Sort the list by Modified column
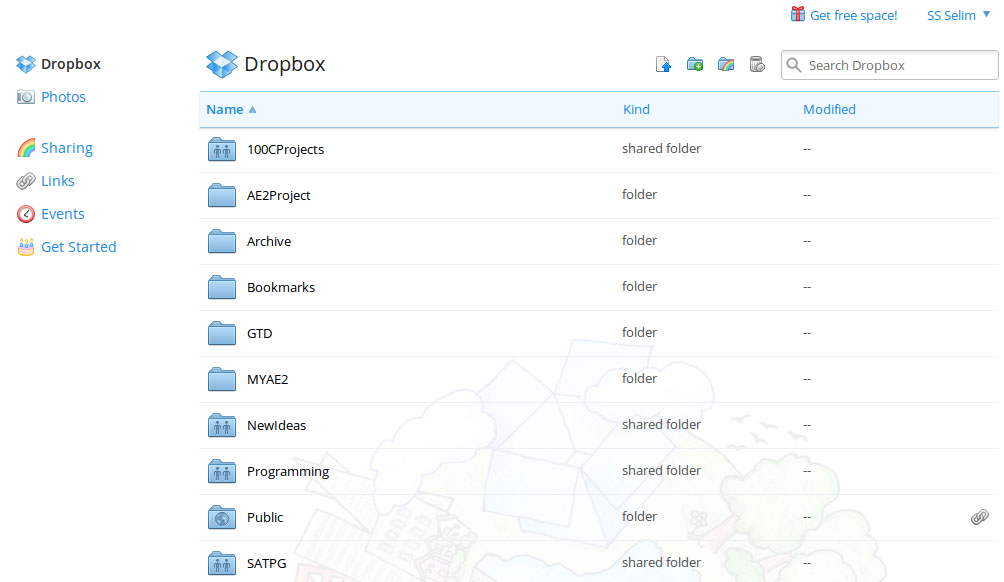Viewport: 1004px width, 582px height. pos(829,109)
